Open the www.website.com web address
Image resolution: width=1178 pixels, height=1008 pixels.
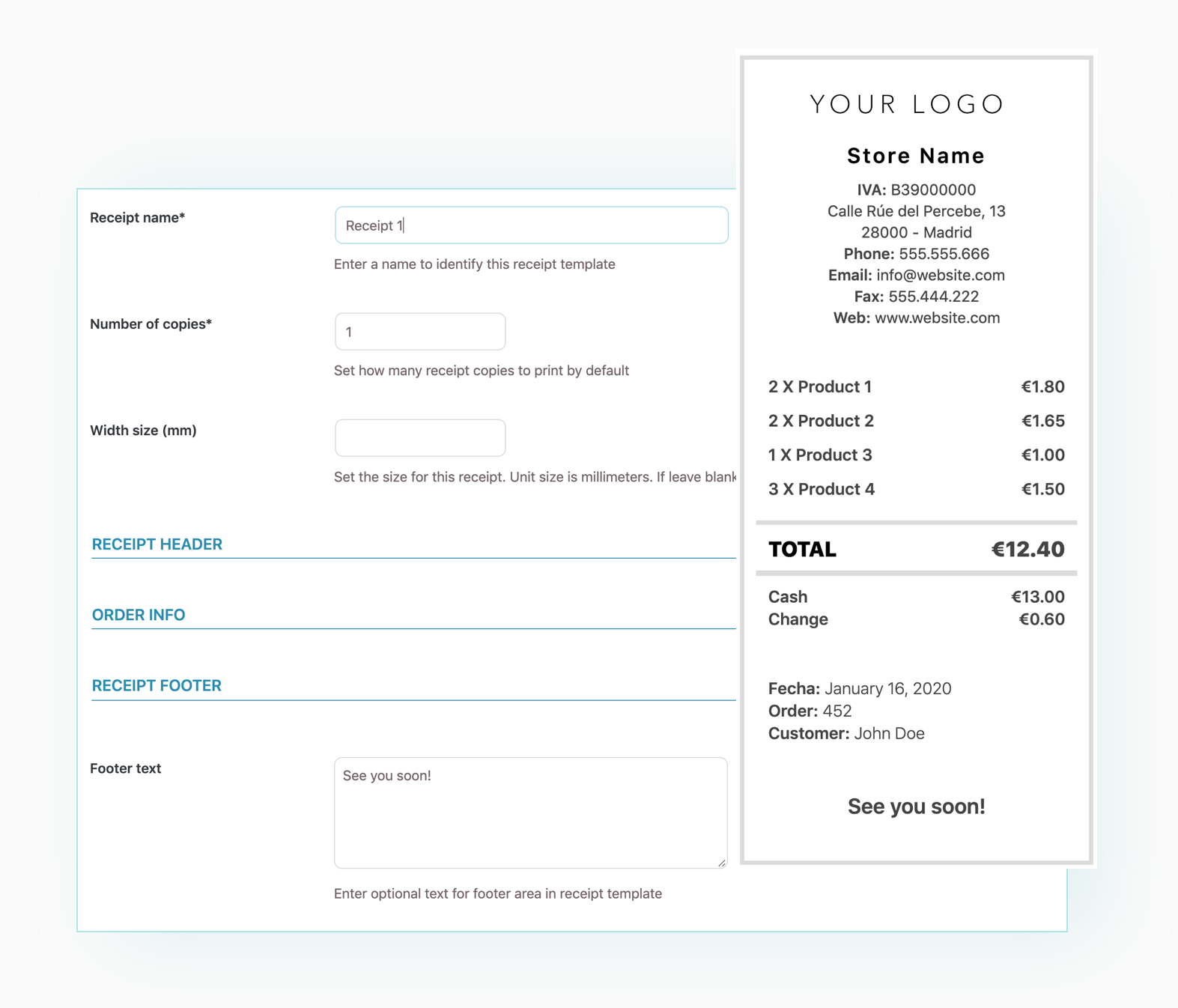(x=937, y=318)
